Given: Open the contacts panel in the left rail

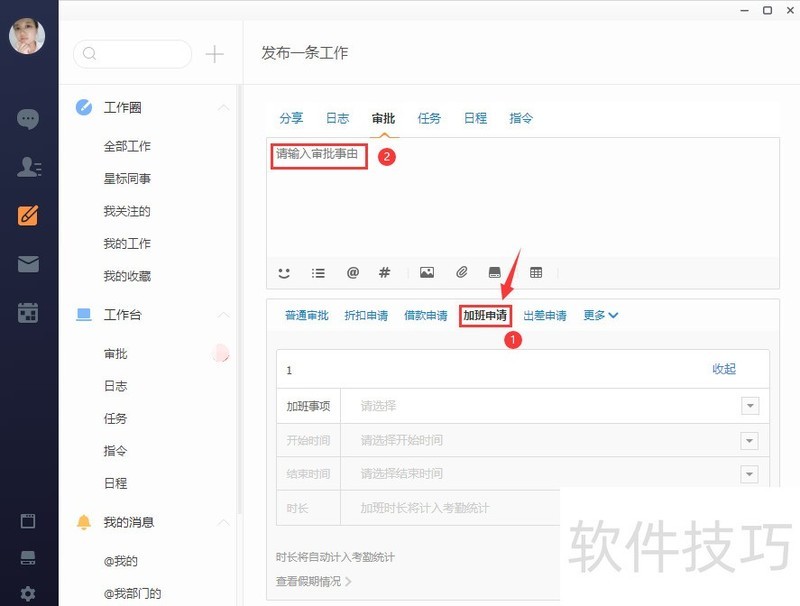Looking at the screenshot, I should tap(27, 167).
